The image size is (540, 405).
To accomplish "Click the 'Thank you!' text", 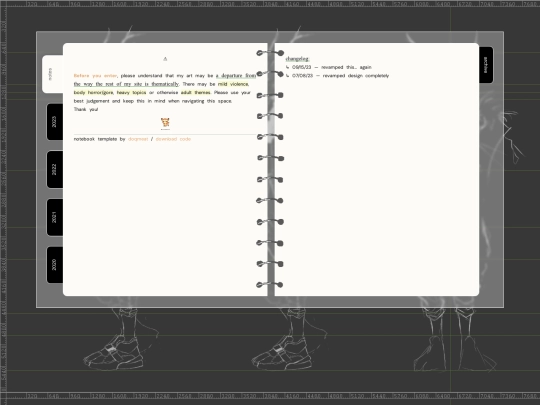I will coord(86,110).
